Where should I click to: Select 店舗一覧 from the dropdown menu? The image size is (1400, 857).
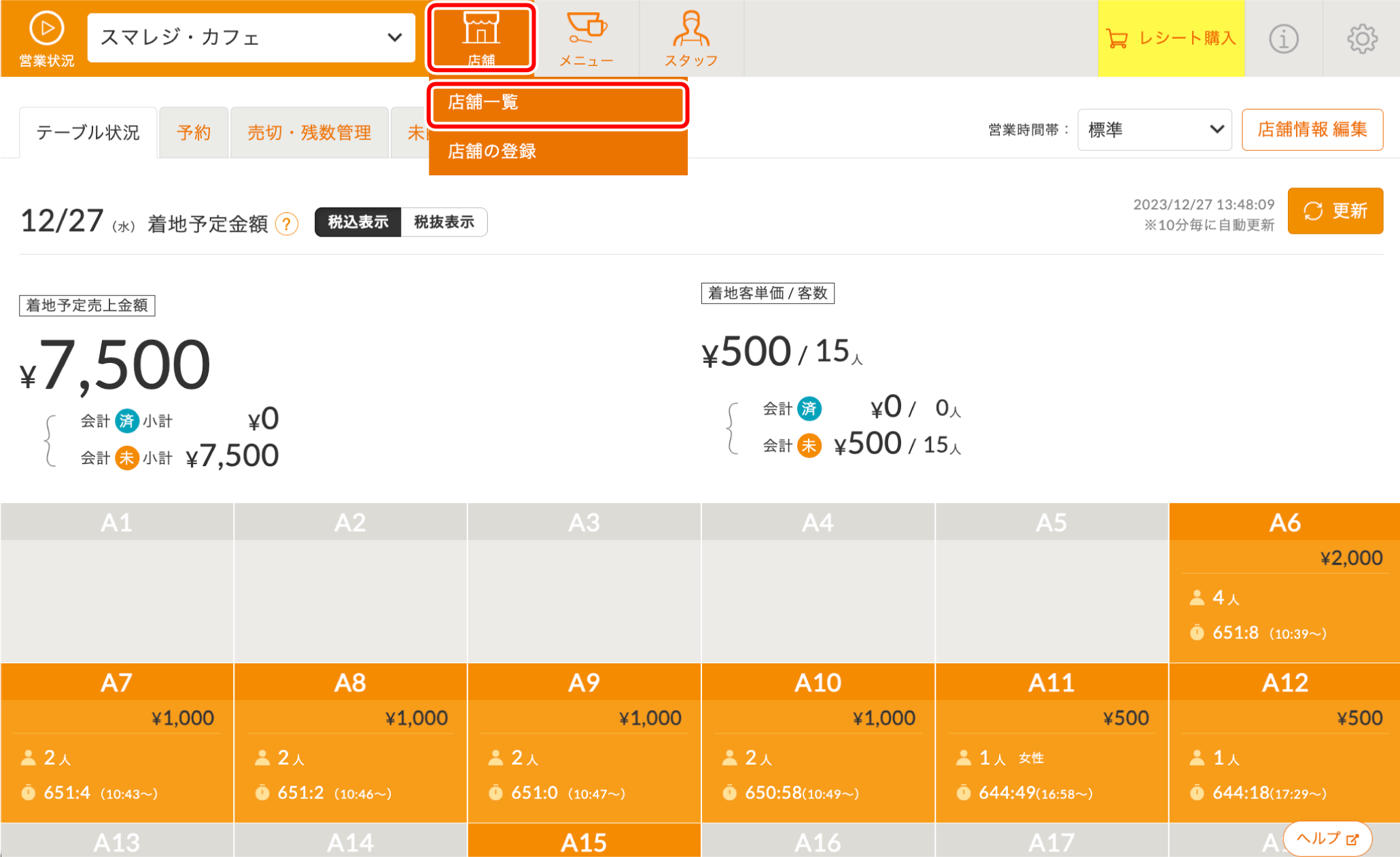tap(557, 103)
